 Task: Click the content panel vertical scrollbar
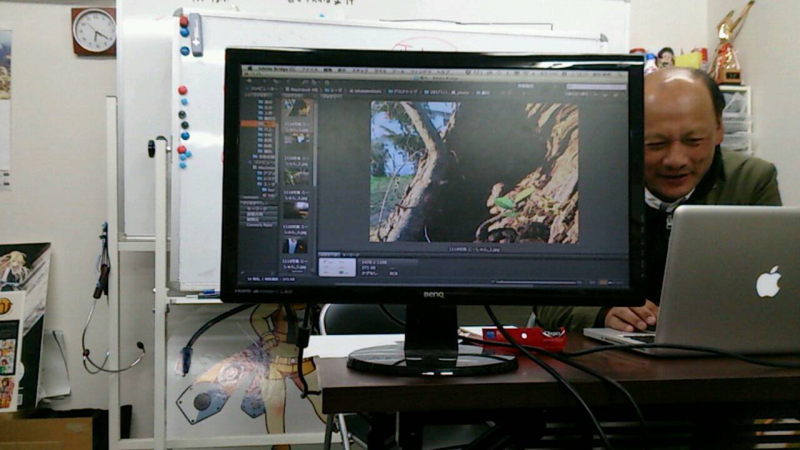(315, 143)
